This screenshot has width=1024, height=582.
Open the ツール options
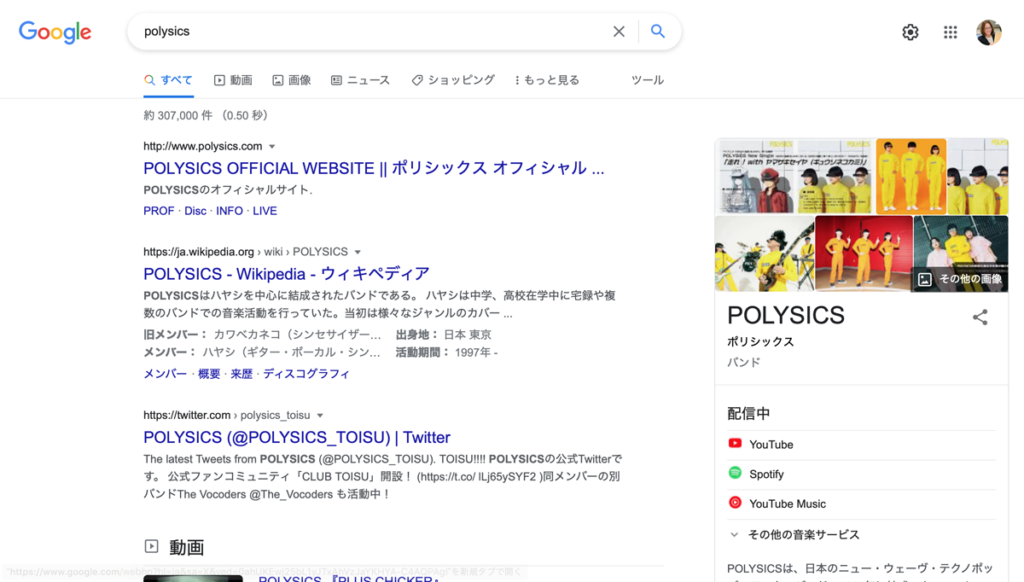click(647, 80)
